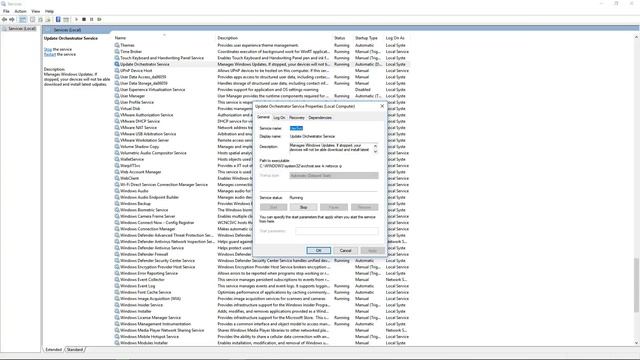
Task: Click the Start Service play icon
Action: [76, 19]
